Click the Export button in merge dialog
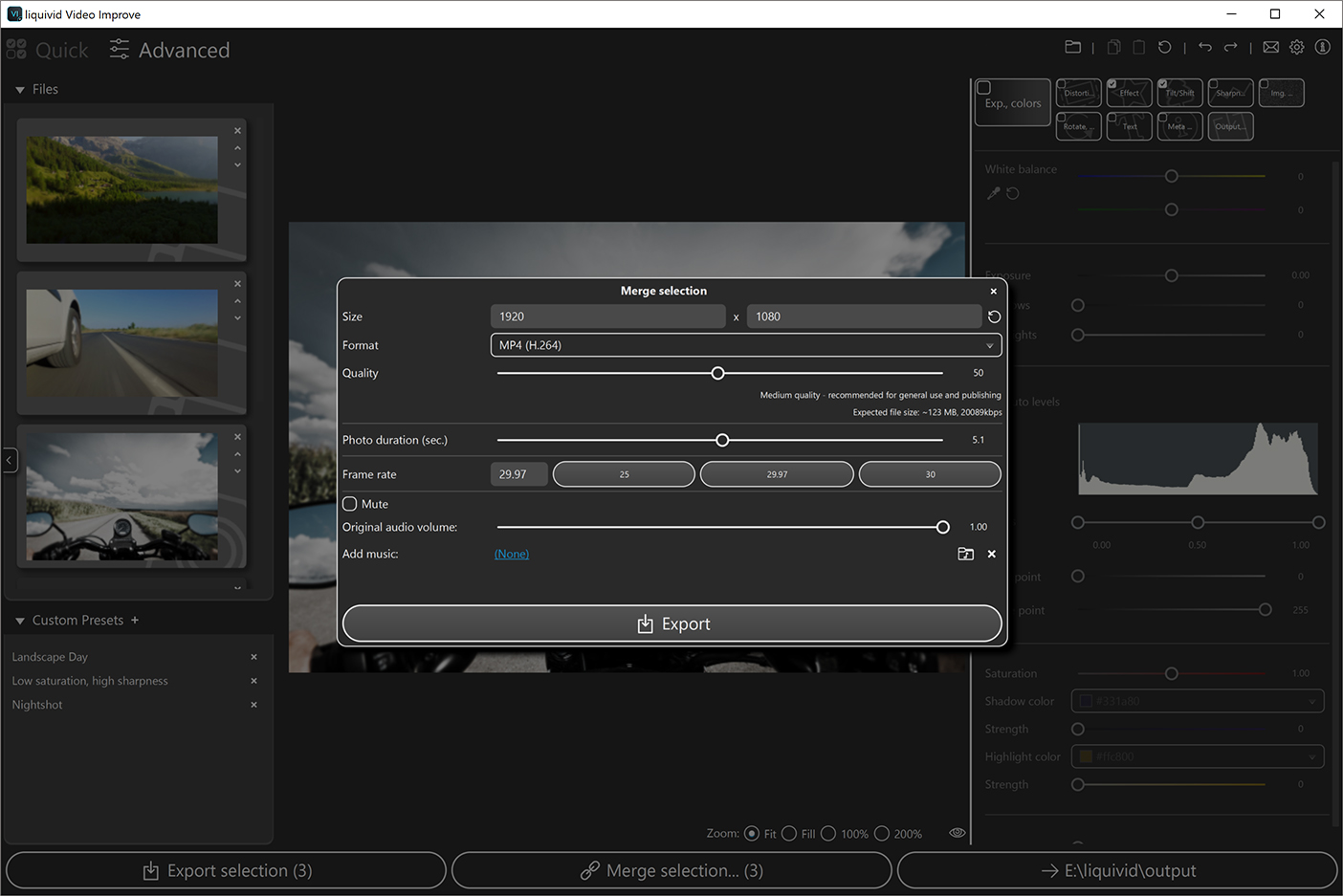Image resolution: width=1343 pixels, height=896 pixels. [672, 623]
